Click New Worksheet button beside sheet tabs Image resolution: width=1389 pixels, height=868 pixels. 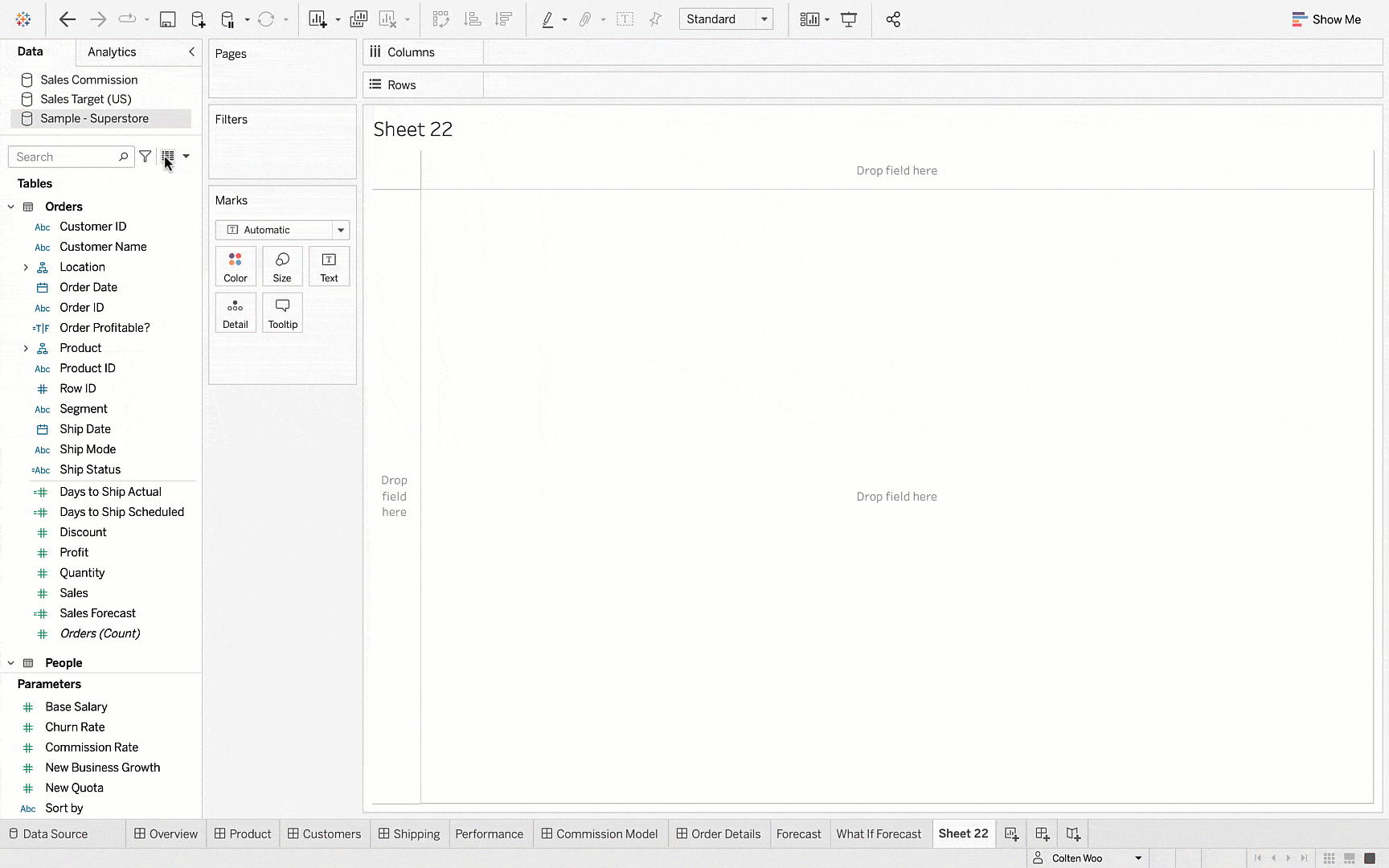point(1012,834)
